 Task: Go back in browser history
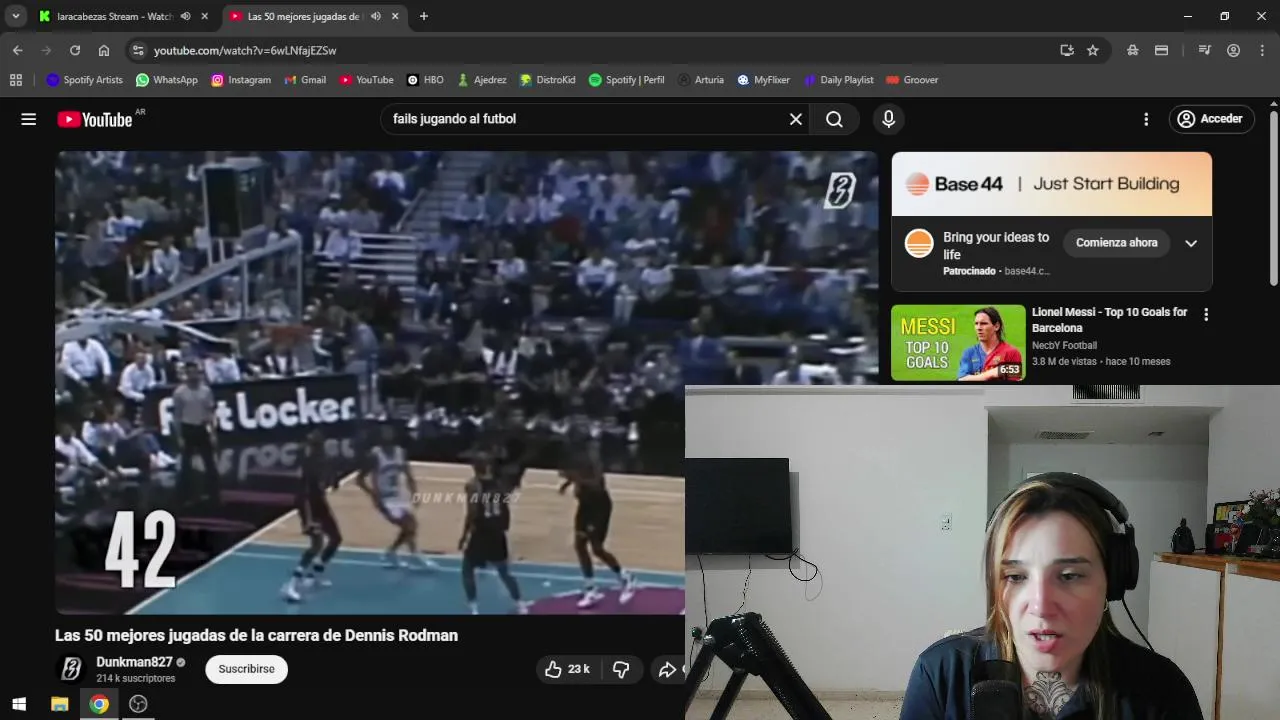18,50
